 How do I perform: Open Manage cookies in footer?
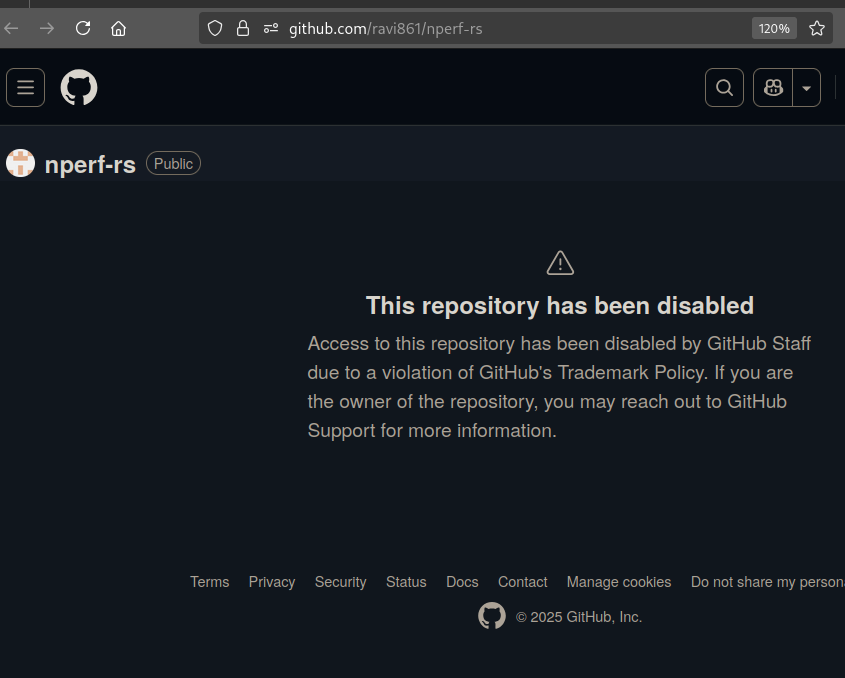click(x=619, y=582)
